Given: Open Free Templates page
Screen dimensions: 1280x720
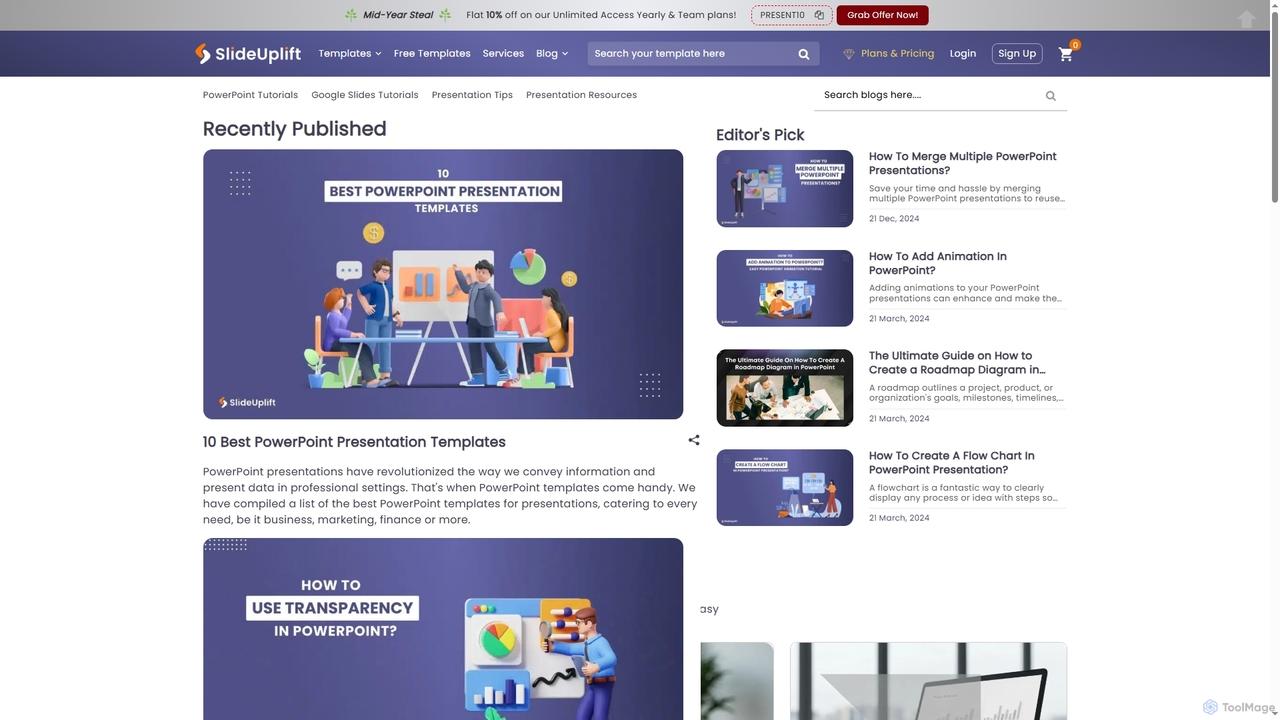Looking at the screenshot, I should coord(432,54).
